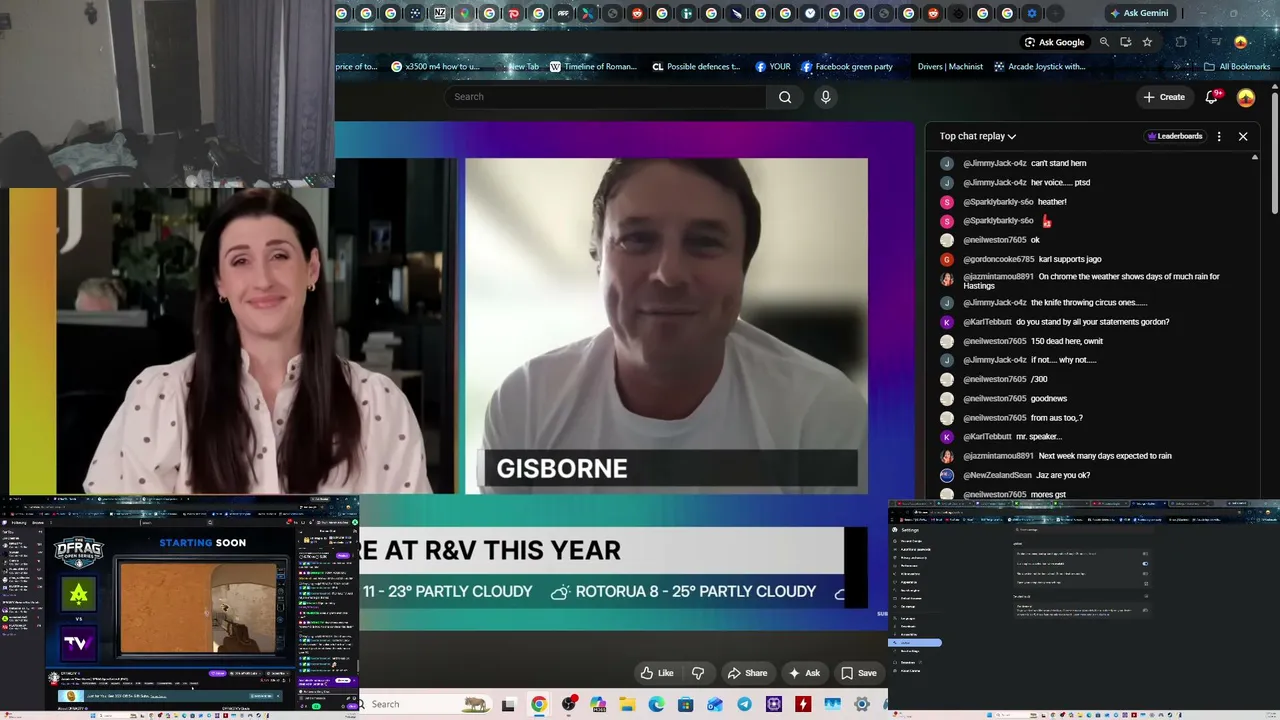
Task: Open the YOUR Facebook bookmark
Action: [x=773, y=67]
